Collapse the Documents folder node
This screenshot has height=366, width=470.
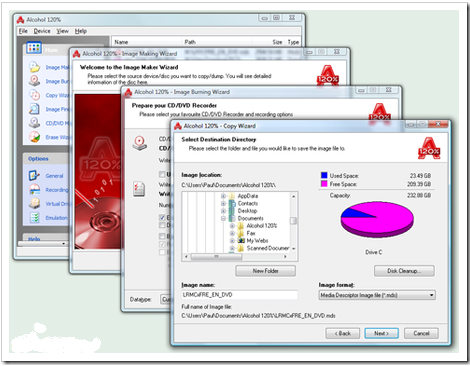pyautogui.click(x=223, y=218)
